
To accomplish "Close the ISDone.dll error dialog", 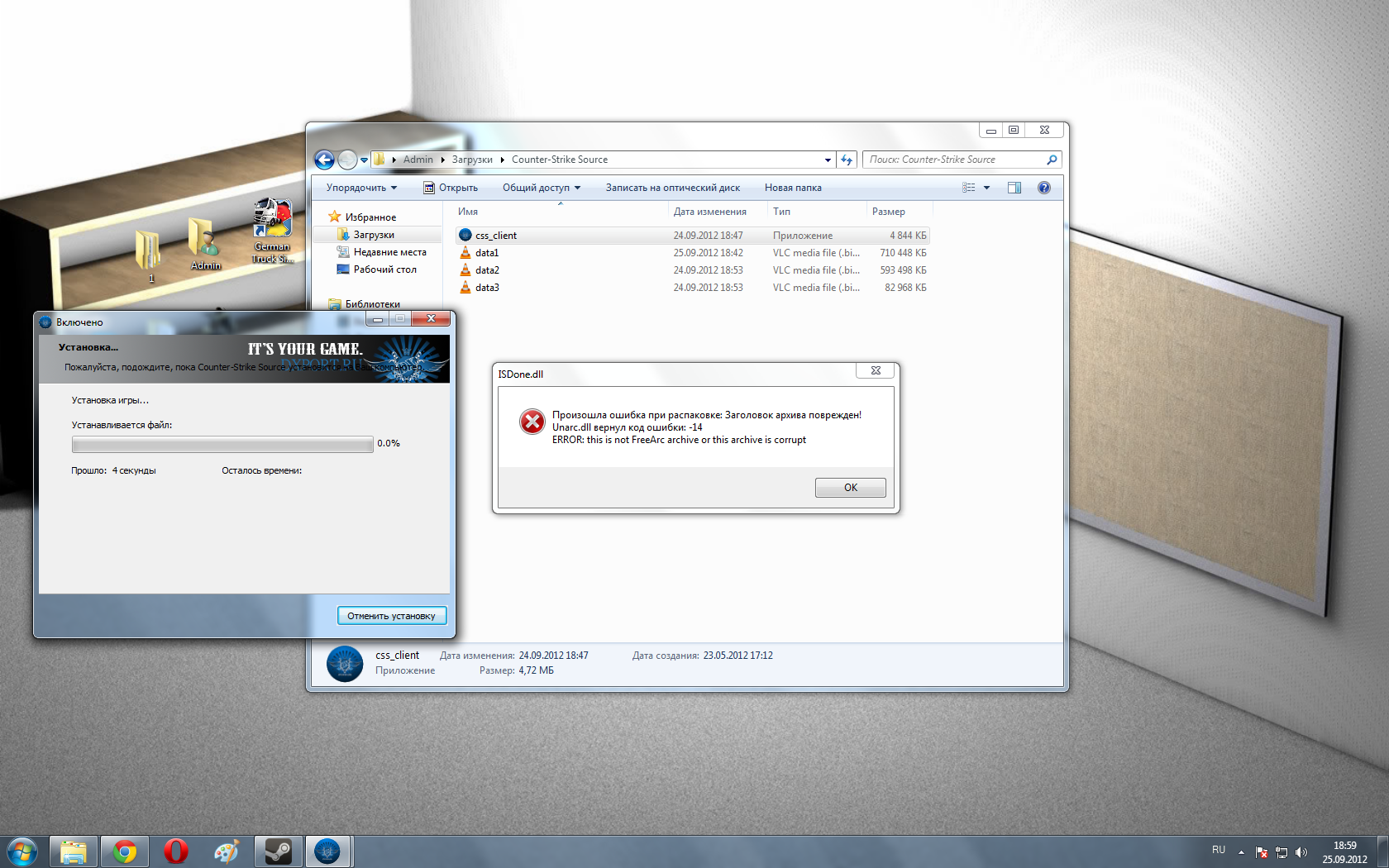I will [876, 370].
